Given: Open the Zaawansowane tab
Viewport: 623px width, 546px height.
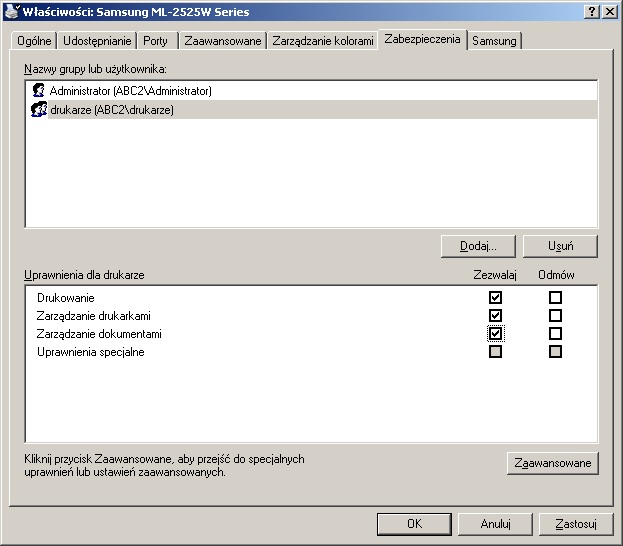Looking at the screenshot, I should point(223,41).
